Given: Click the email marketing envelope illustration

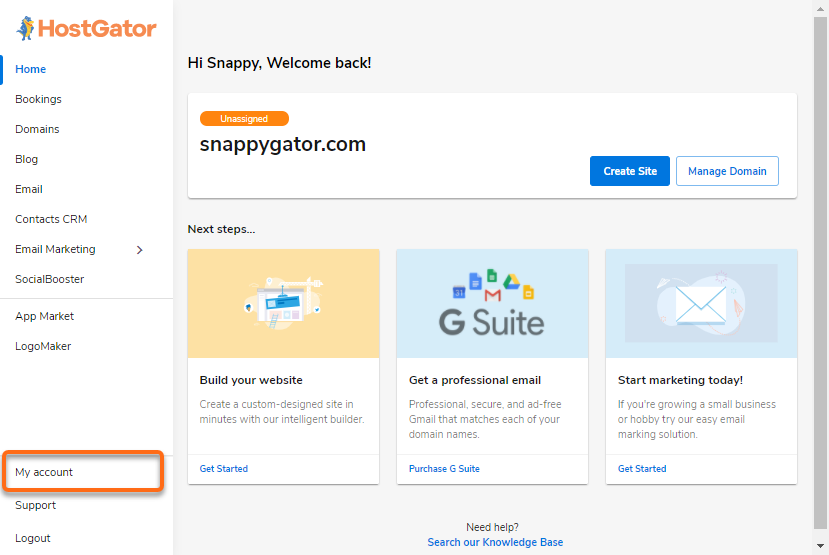Looking at the screenshot, I should pos(701,303).
